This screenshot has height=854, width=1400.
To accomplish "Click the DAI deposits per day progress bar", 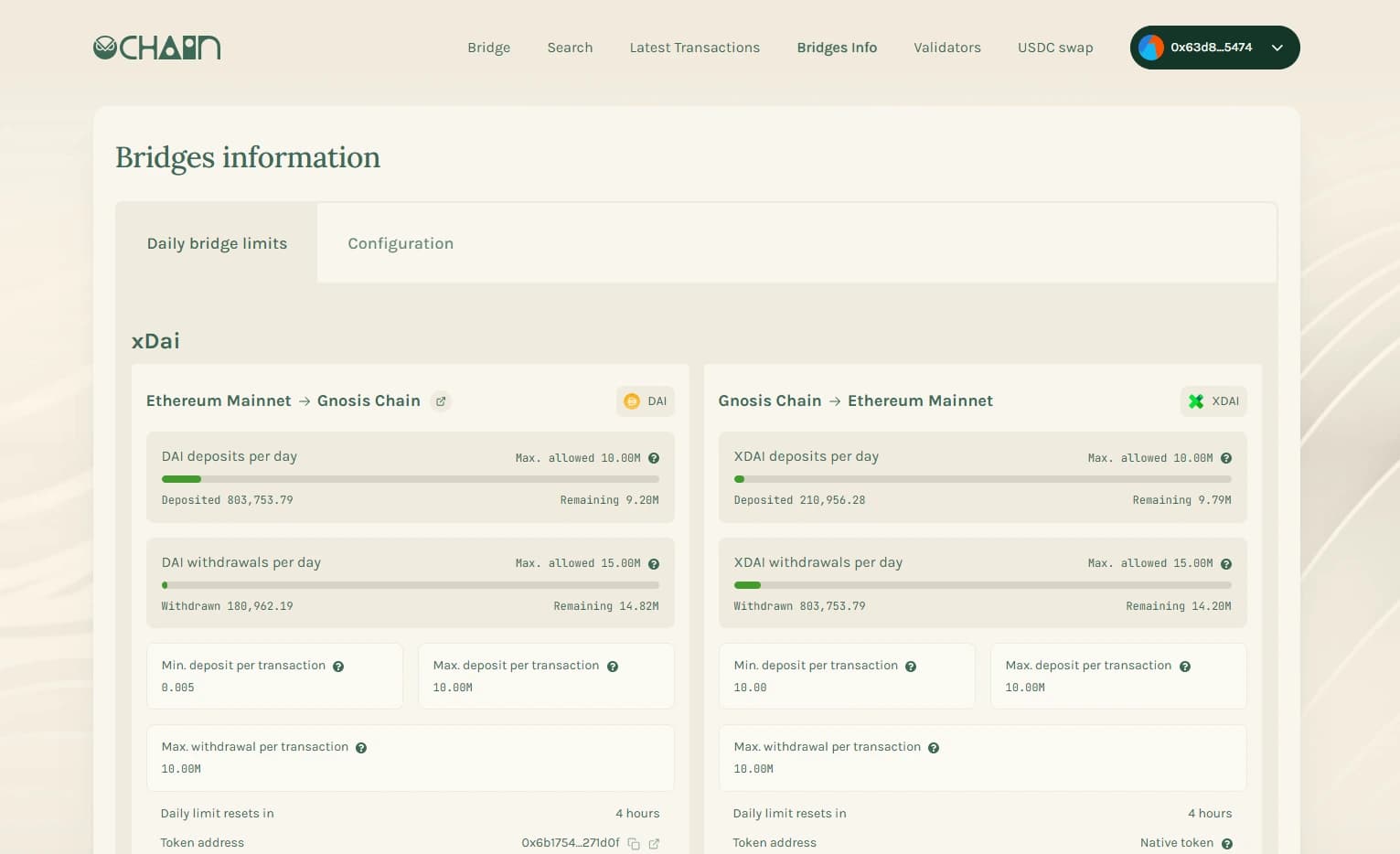I will click(410, 479).
